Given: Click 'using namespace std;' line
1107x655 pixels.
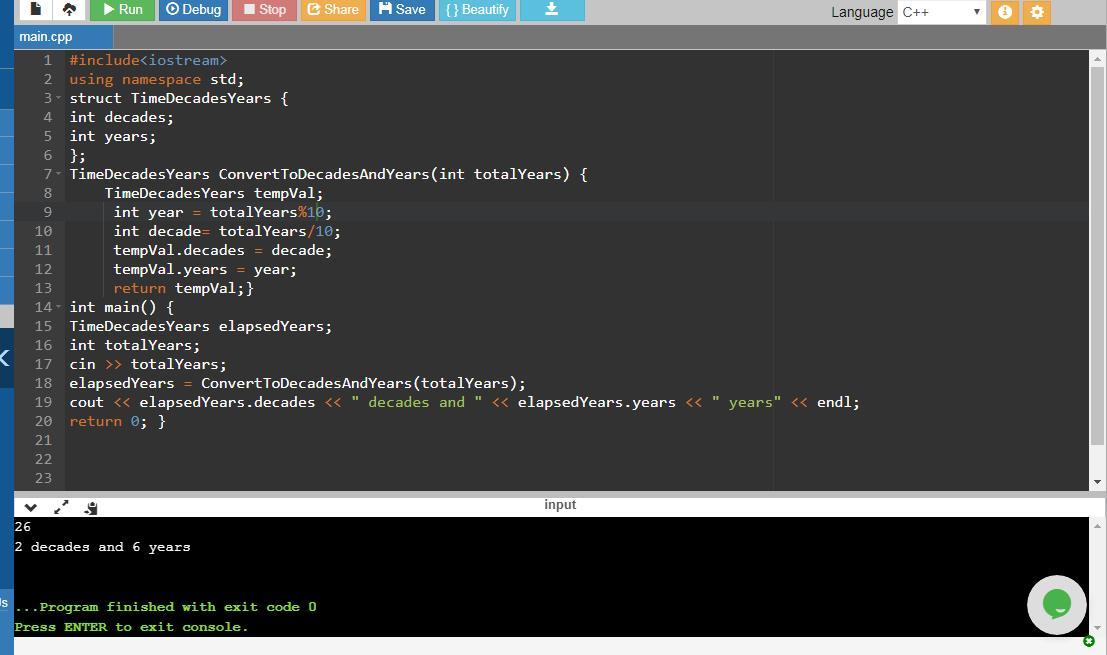Looking at the screenshot, I should [157, 79].
